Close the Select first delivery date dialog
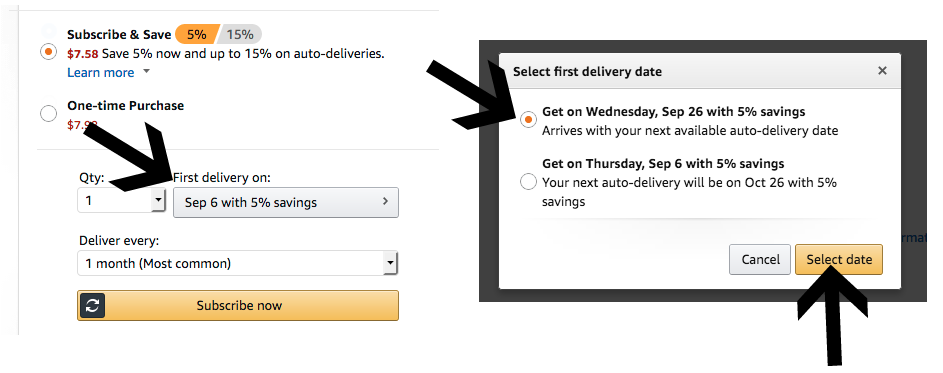Image resolution: width=943 pixels, height=373 pixels. pos(882,71)
